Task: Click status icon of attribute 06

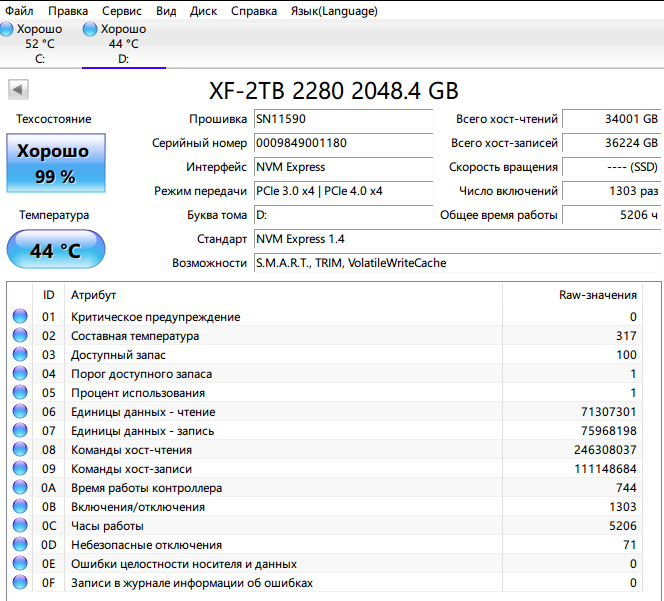Action: point(20,411)
